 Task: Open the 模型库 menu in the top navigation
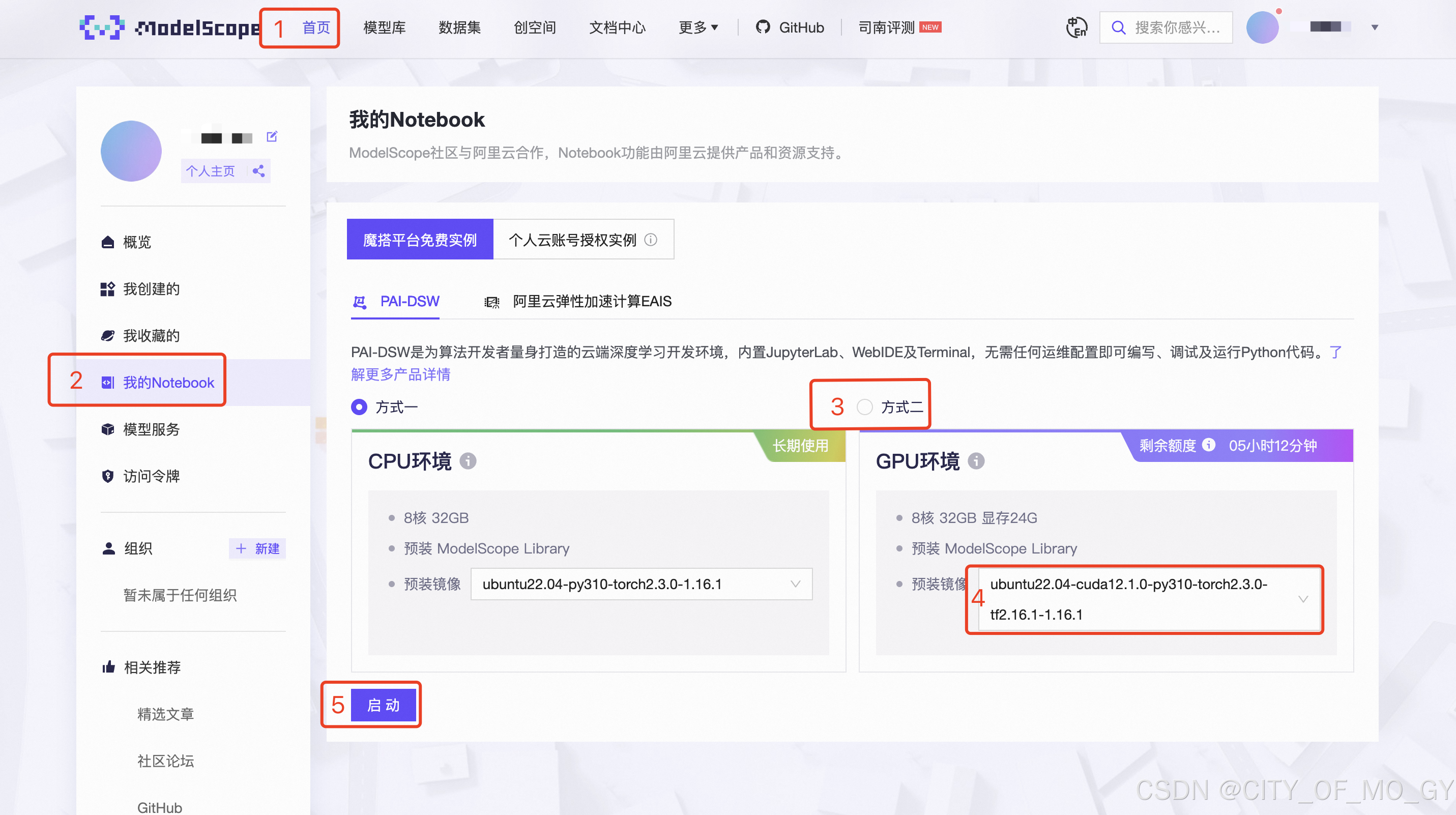tap(384, 27)
